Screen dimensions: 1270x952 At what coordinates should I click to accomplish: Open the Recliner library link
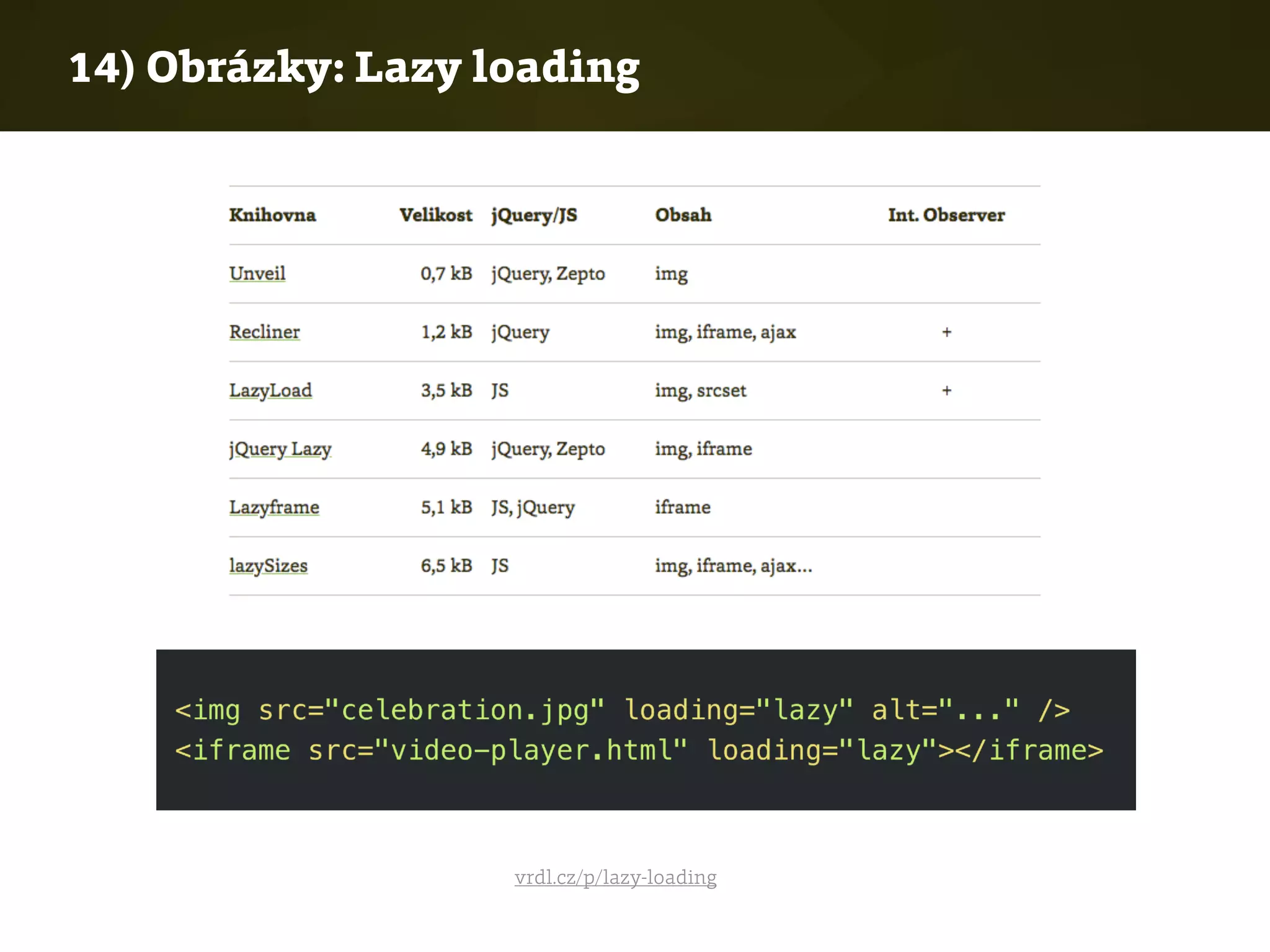[265, 332]
